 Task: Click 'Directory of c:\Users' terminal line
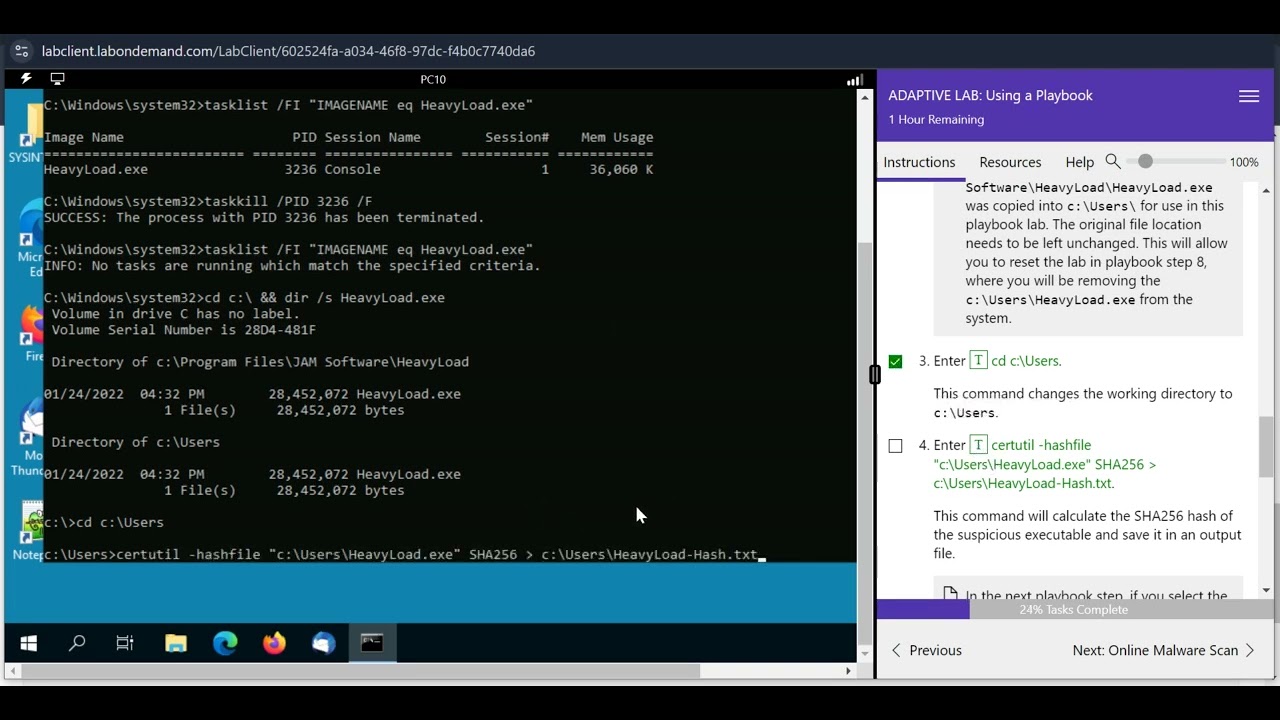coord(136,442)
